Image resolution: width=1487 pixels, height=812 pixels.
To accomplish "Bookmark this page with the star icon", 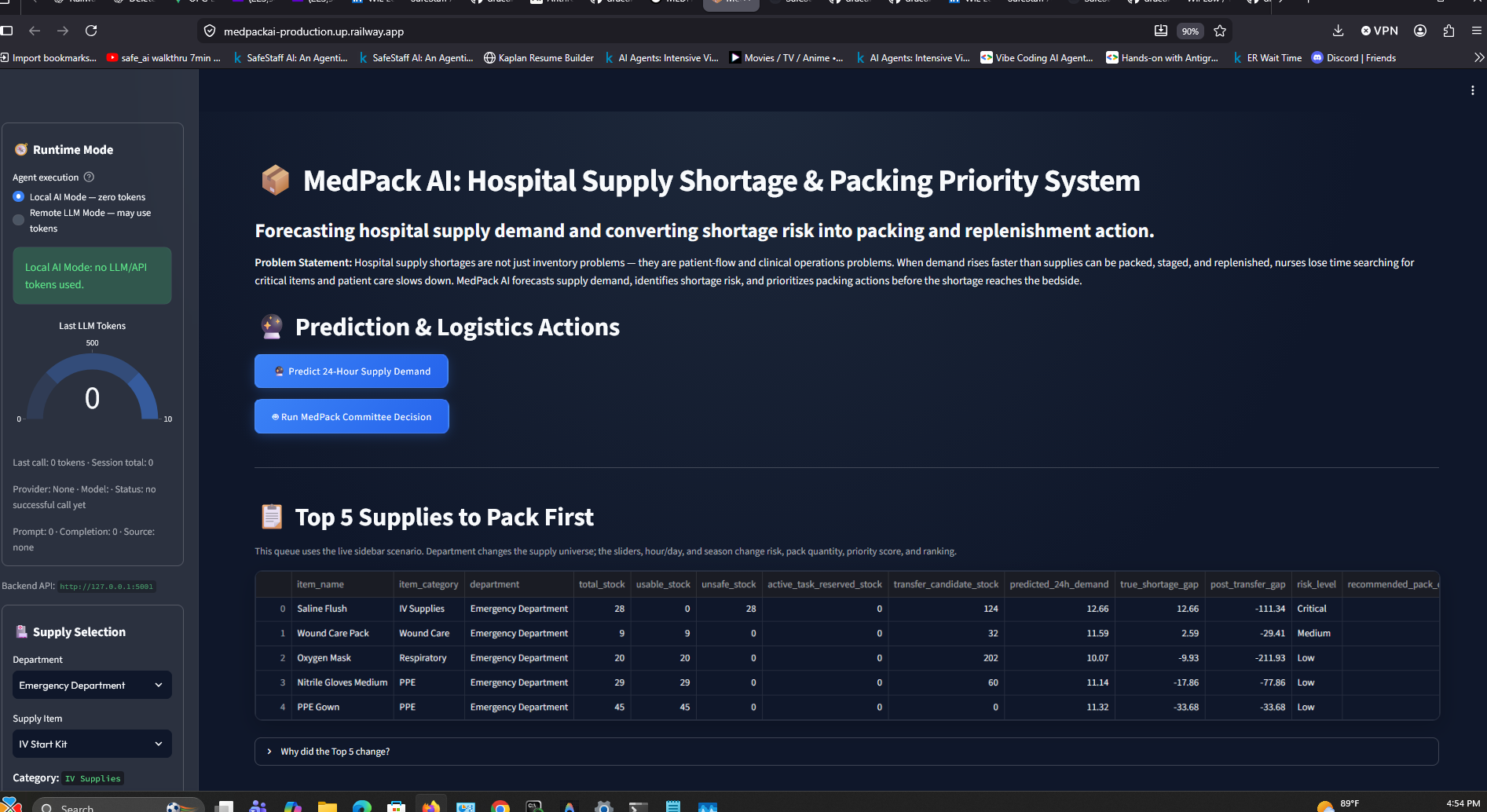I will coord(1220,31).
